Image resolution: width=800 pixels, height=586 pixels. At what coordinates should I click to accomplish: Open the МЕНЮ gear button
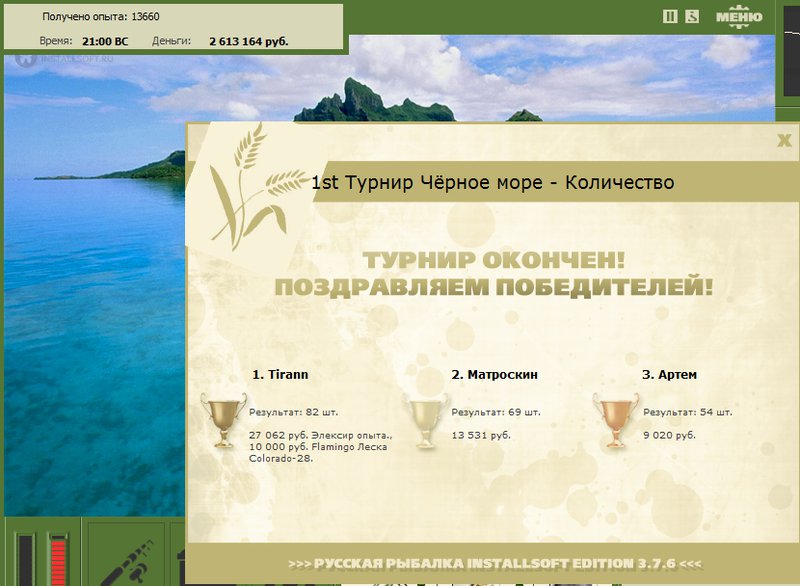[x=739, y=16]
